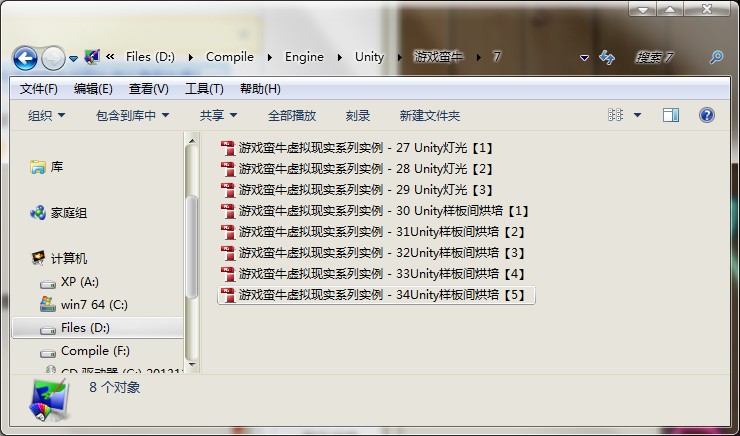Click the 家庭组 homegroup icon
This screenshot has height=436, width=740.
coord(38,213)
